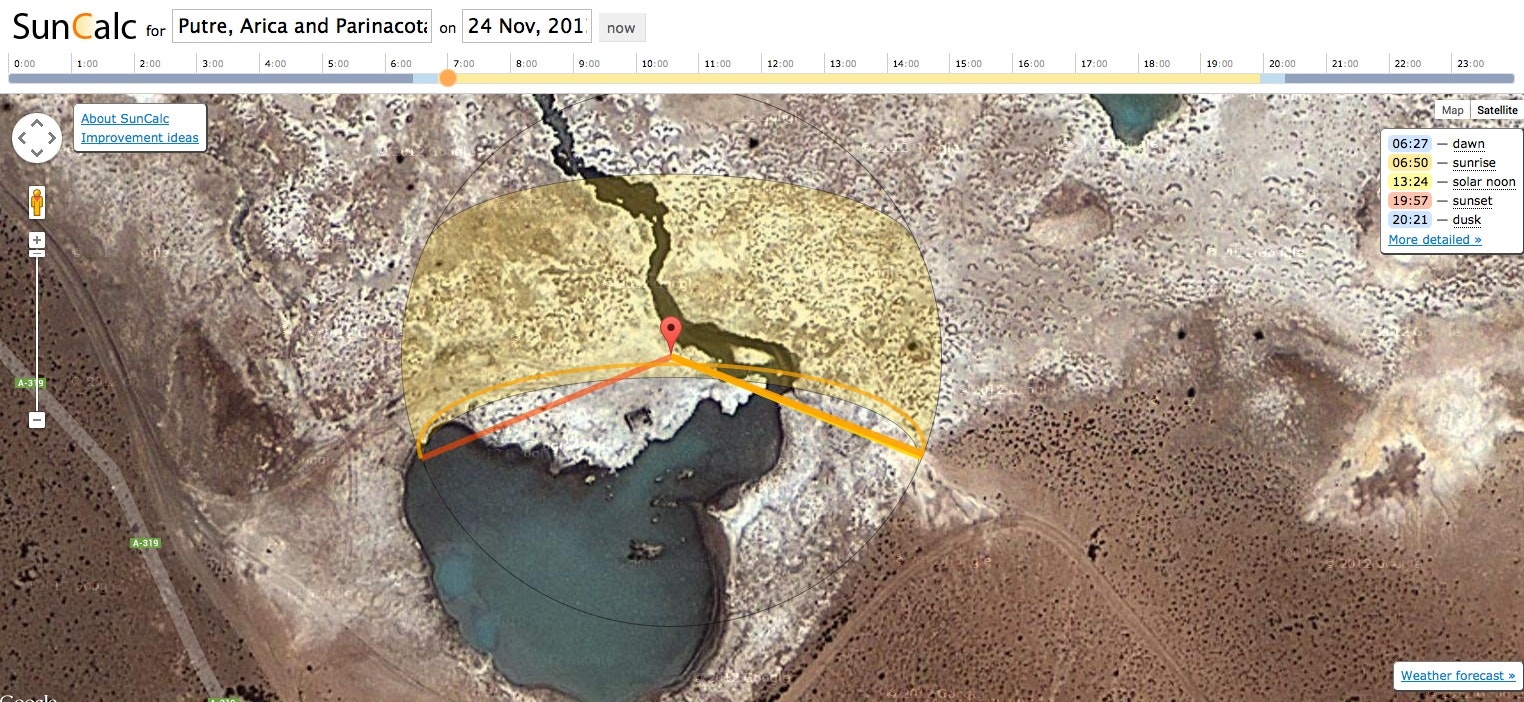
Task: Open the Improvement ideas link
Action: 140,138
